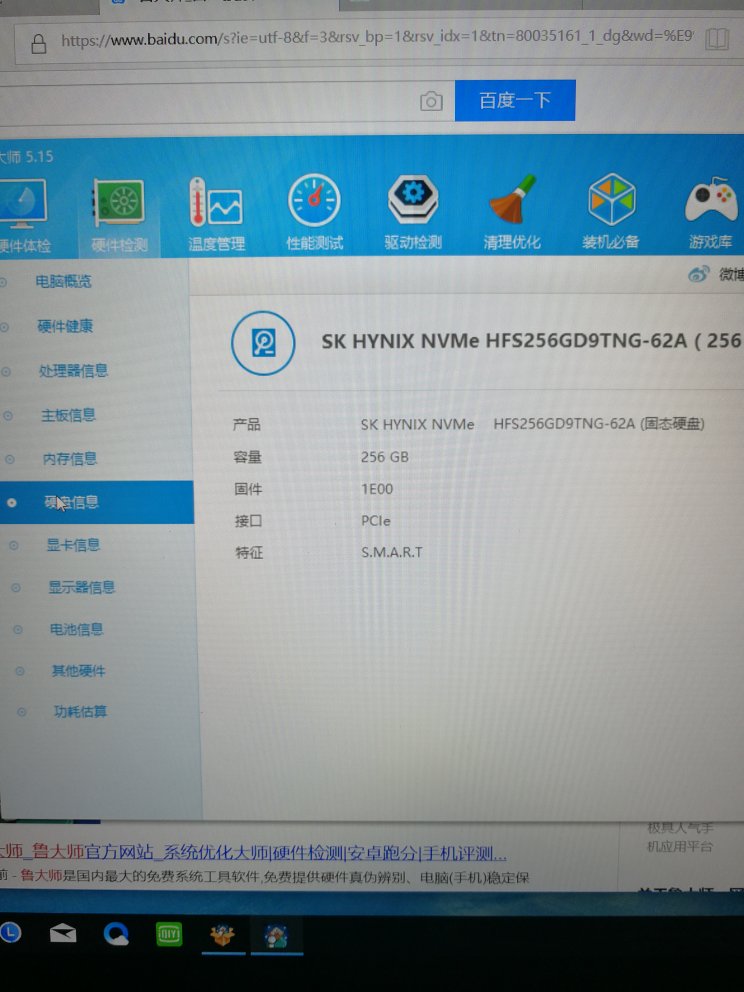Select 显卡信息 in the sidebar
Viewport: 744px width, 992px height.
[x=73, y=545]
